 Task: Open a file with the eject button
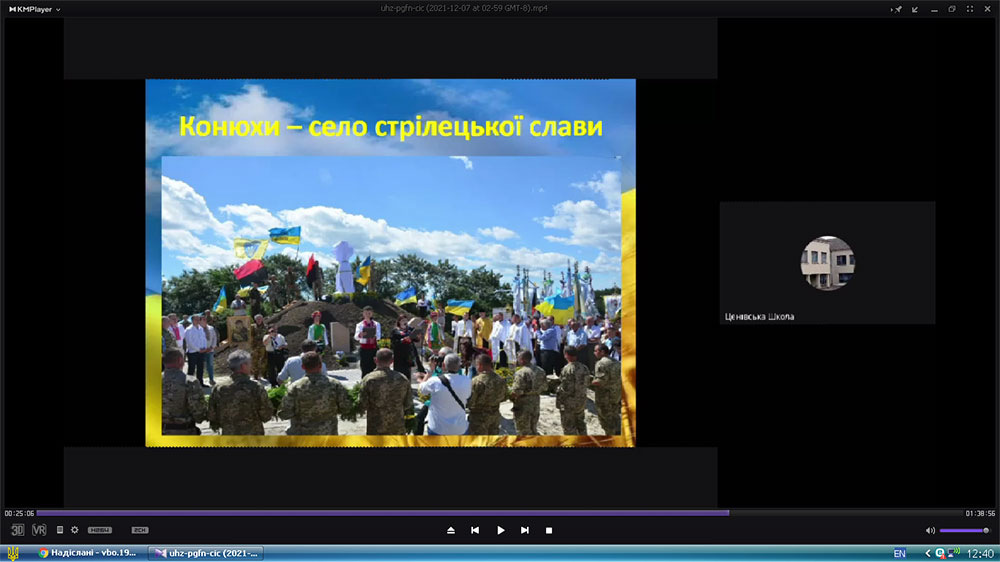451,530
